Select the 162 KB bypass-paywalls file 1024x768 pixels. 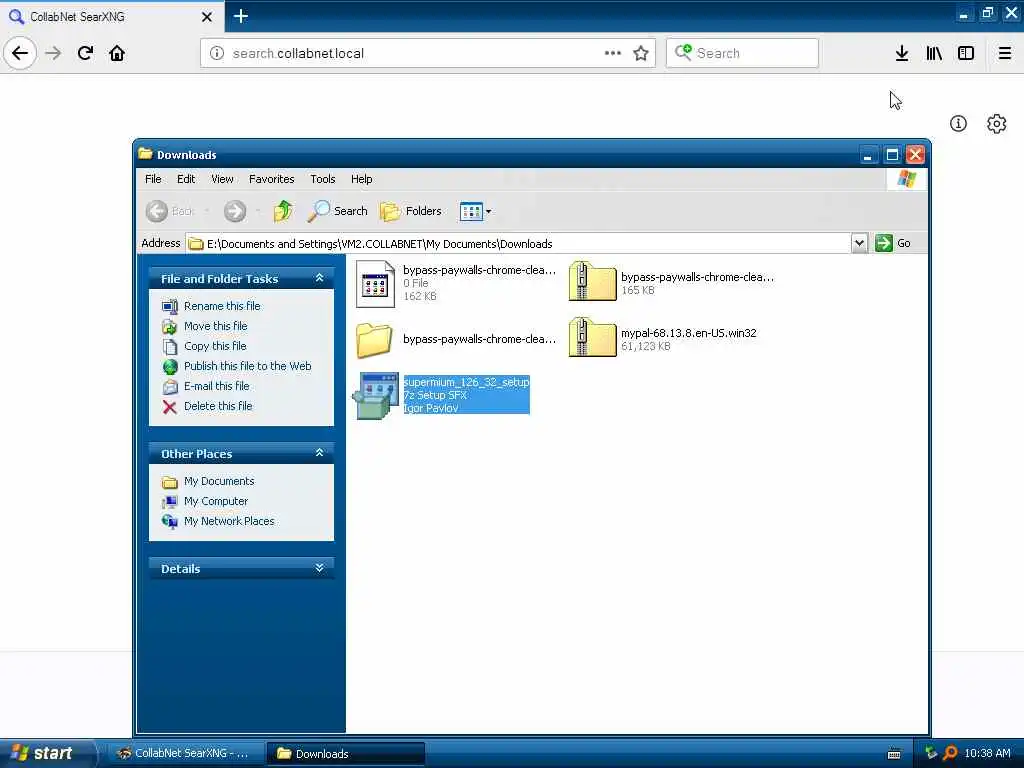(456, 283)
